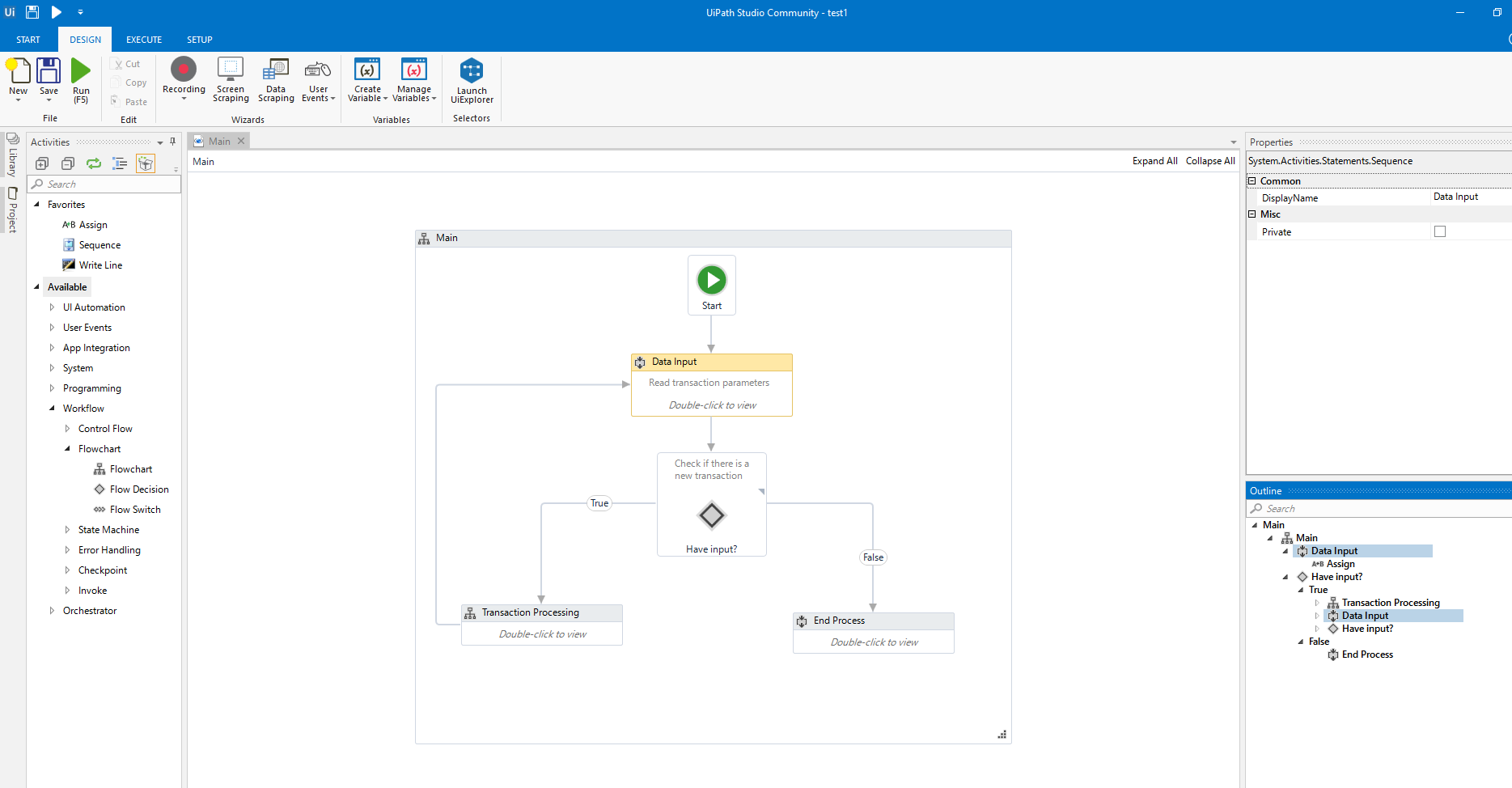Collapse the Workflow category
This screenshot has width=1512, height=788.
pos(53,408)
